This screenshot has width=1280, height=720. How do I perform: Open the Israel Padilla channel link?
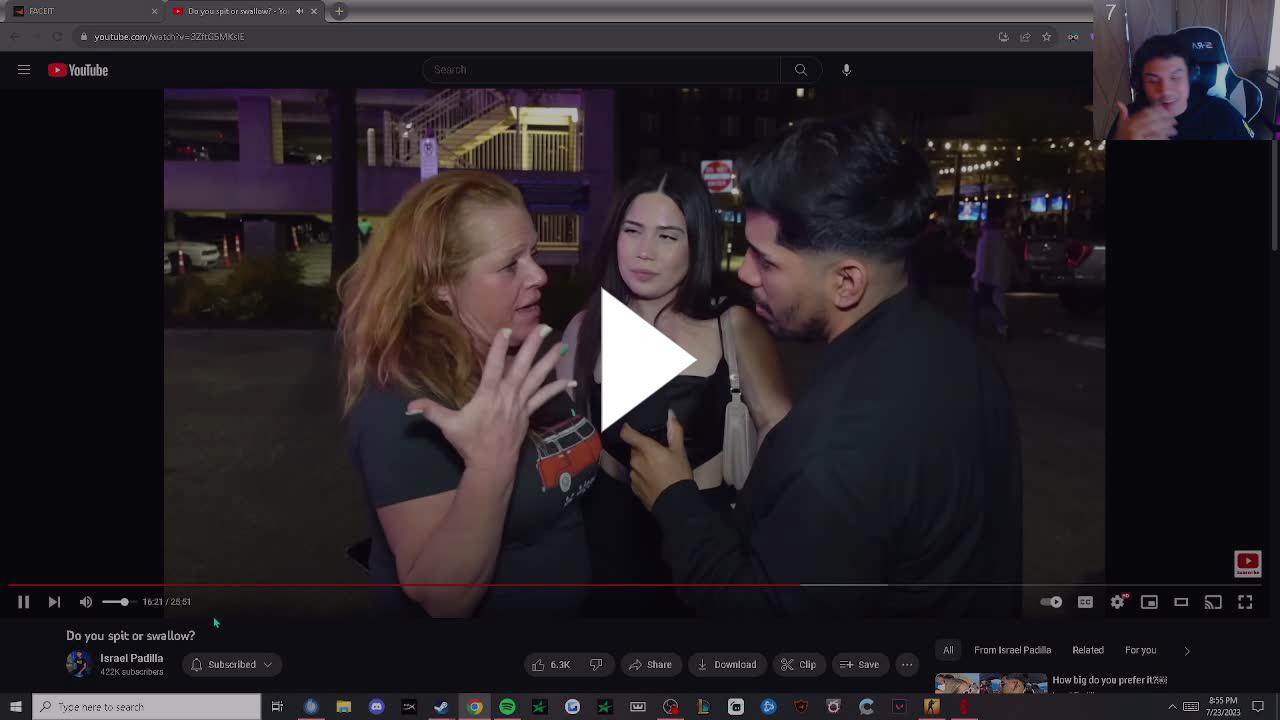(131, 658)
